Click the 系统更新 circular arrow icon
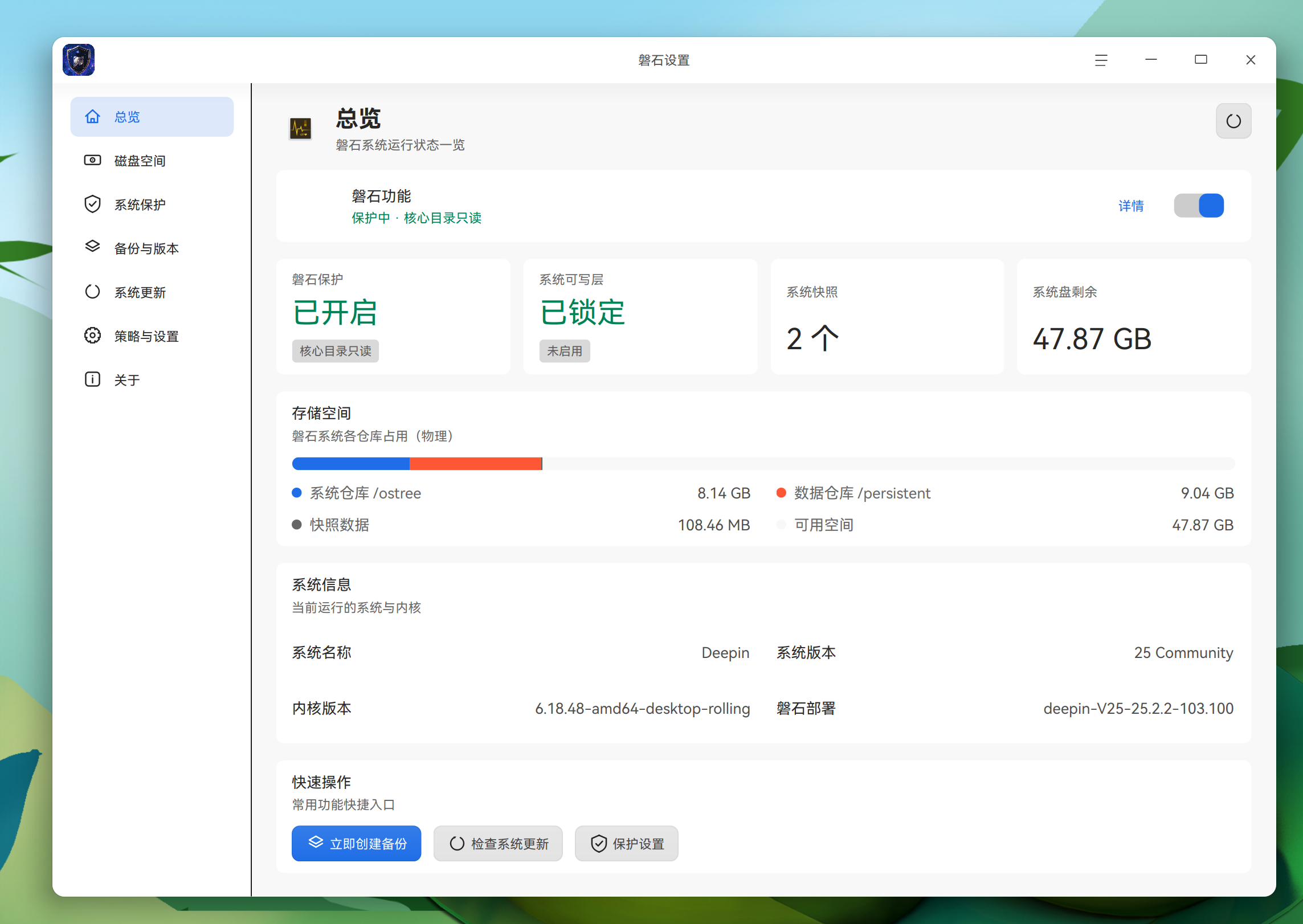1303x924 pixels. point(92,292)
